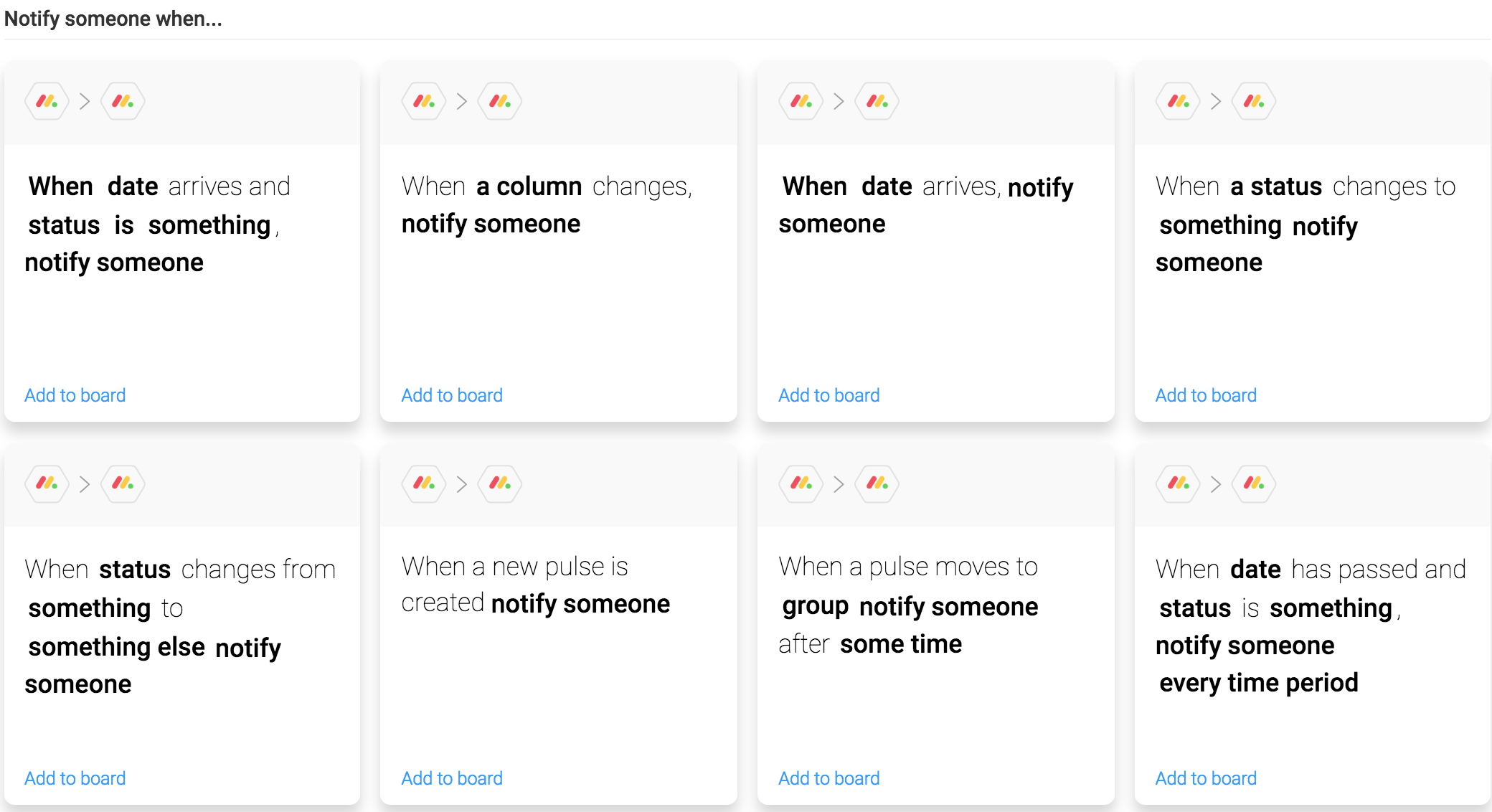
Task: Add 'column changes, notify someone' recipe to board
Action: [x=452, y=395]
